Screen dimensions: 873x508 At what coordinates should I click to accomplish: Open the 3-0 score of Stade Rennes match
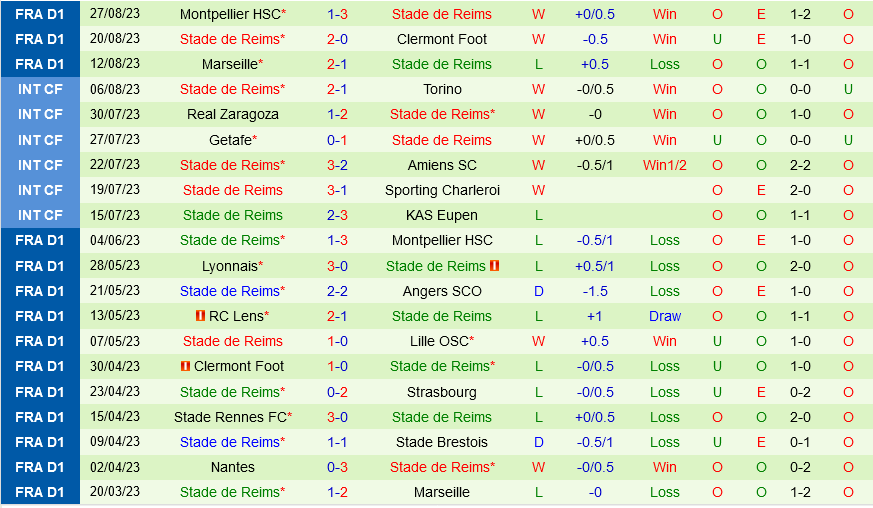point(338,417)
